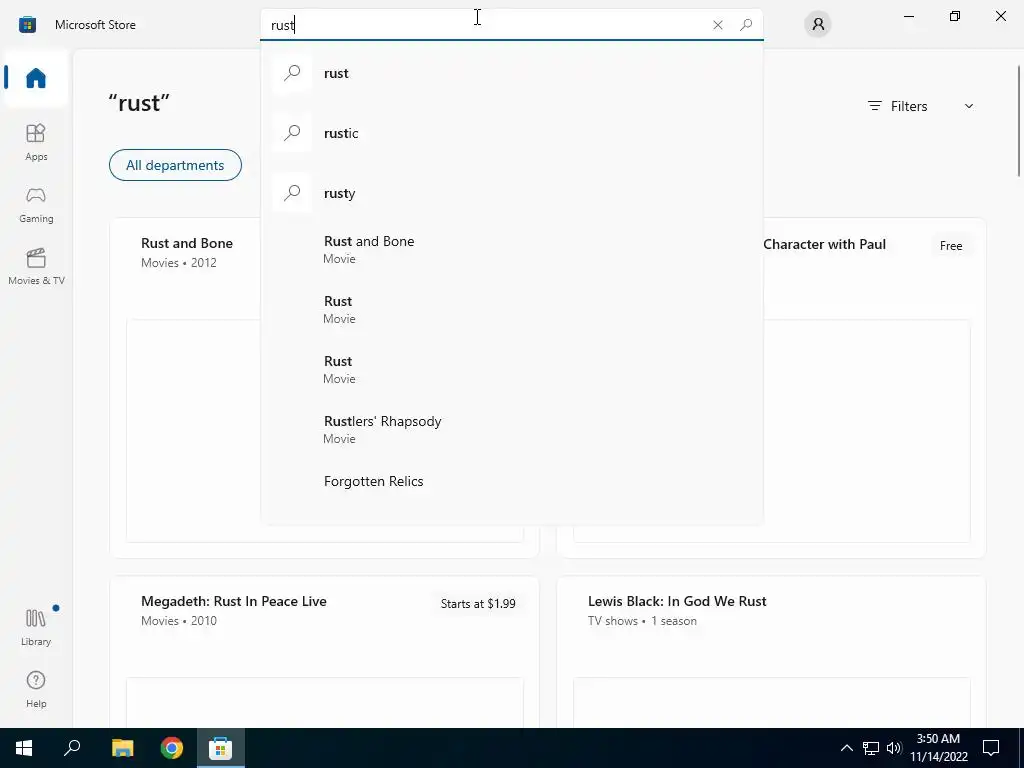Open the Apps section

tap(36, 142)
